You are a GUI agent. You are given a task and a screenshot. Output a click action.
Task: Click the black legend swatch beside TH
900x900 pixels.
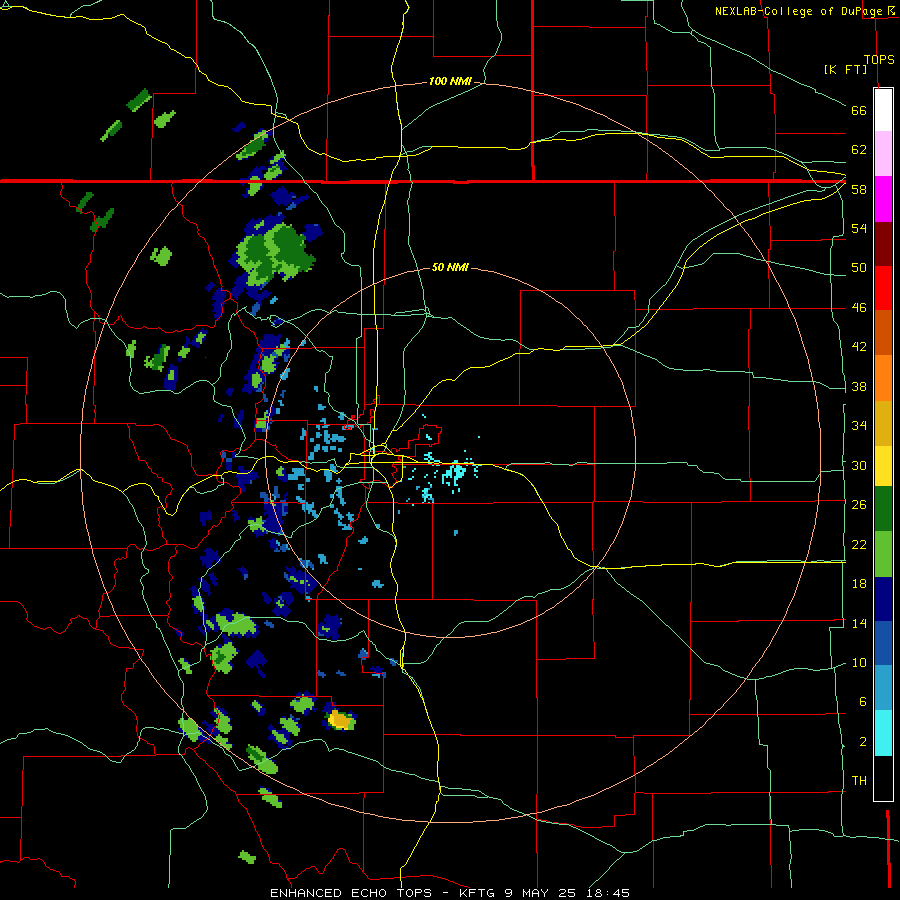tap(883, 778)
